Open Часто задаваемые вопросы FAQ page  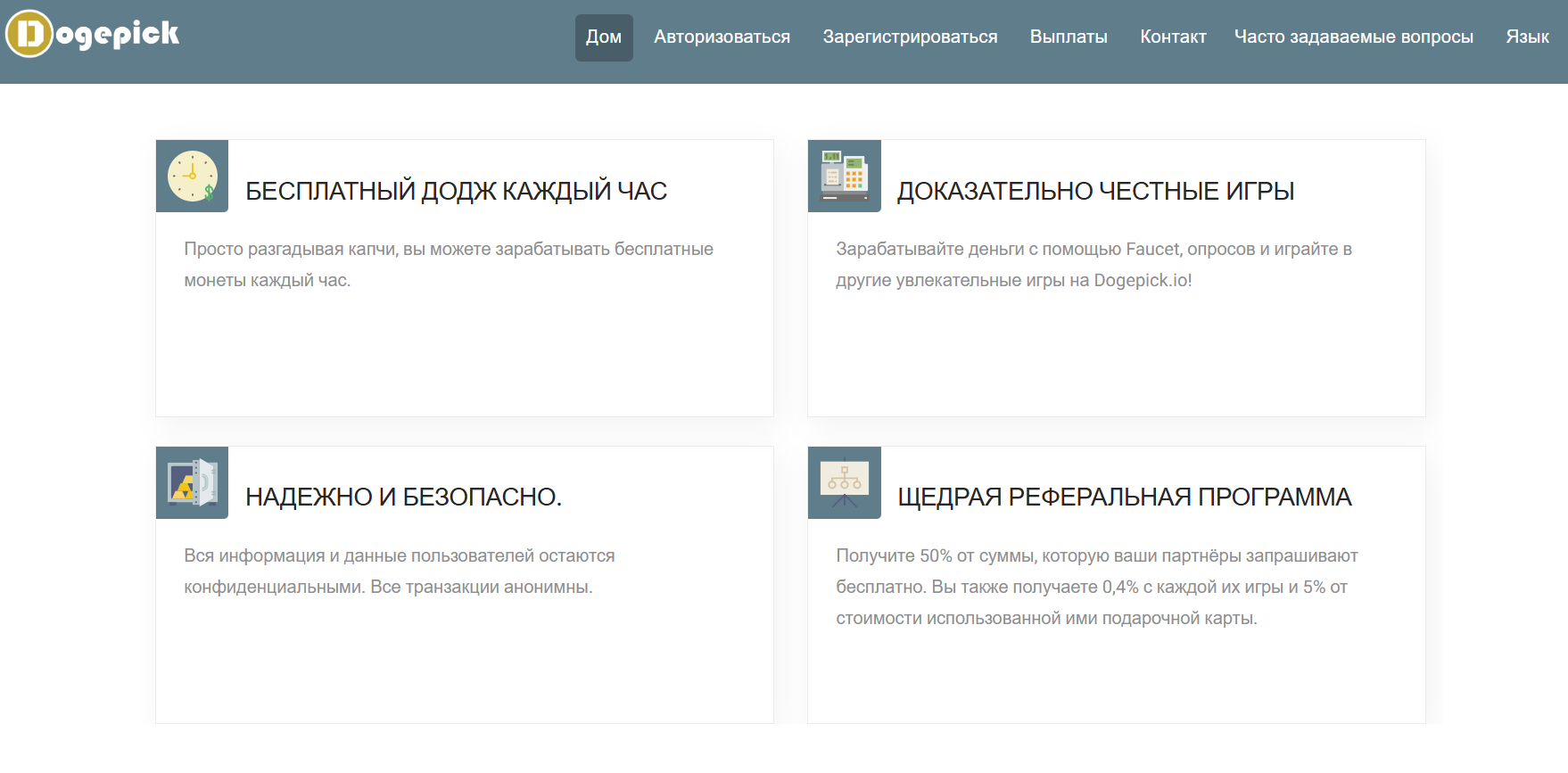(x=1353, y=37)
